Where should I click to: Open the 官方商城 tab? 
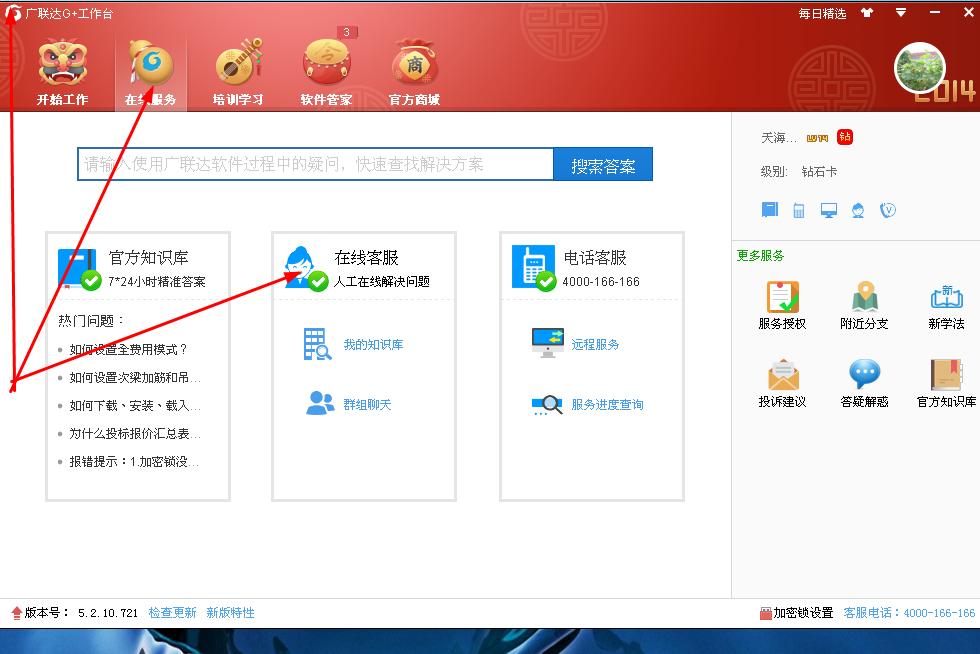pos(414,73)
